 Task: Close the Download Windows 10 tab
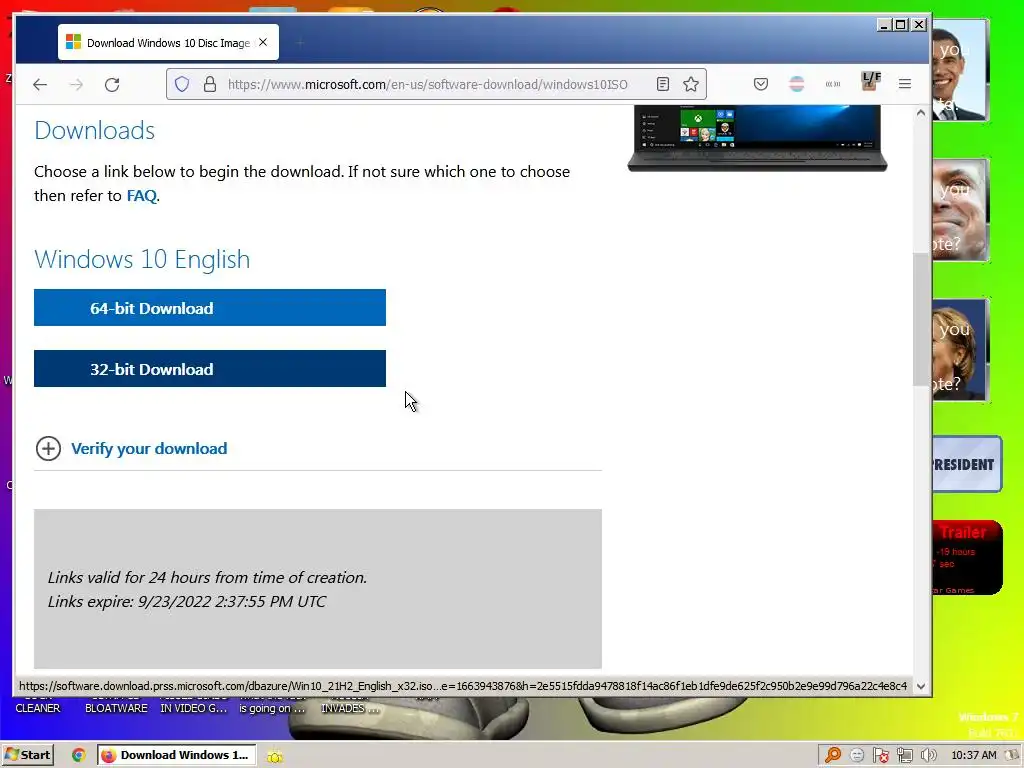coord(263,42)
